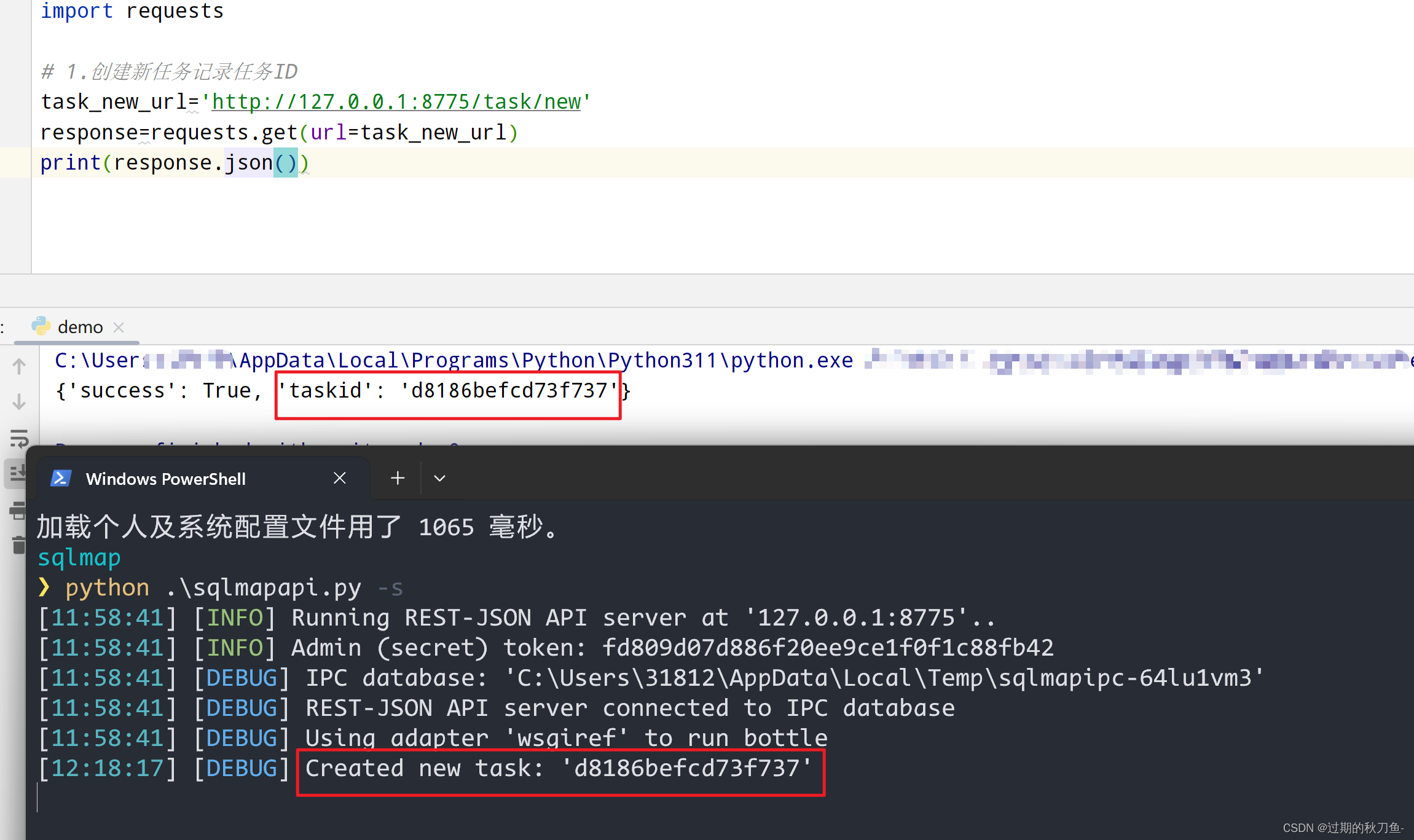
Task: Click the upload arrow icon in sidebar
Action: pyautogui.click(x=18, y=371)
